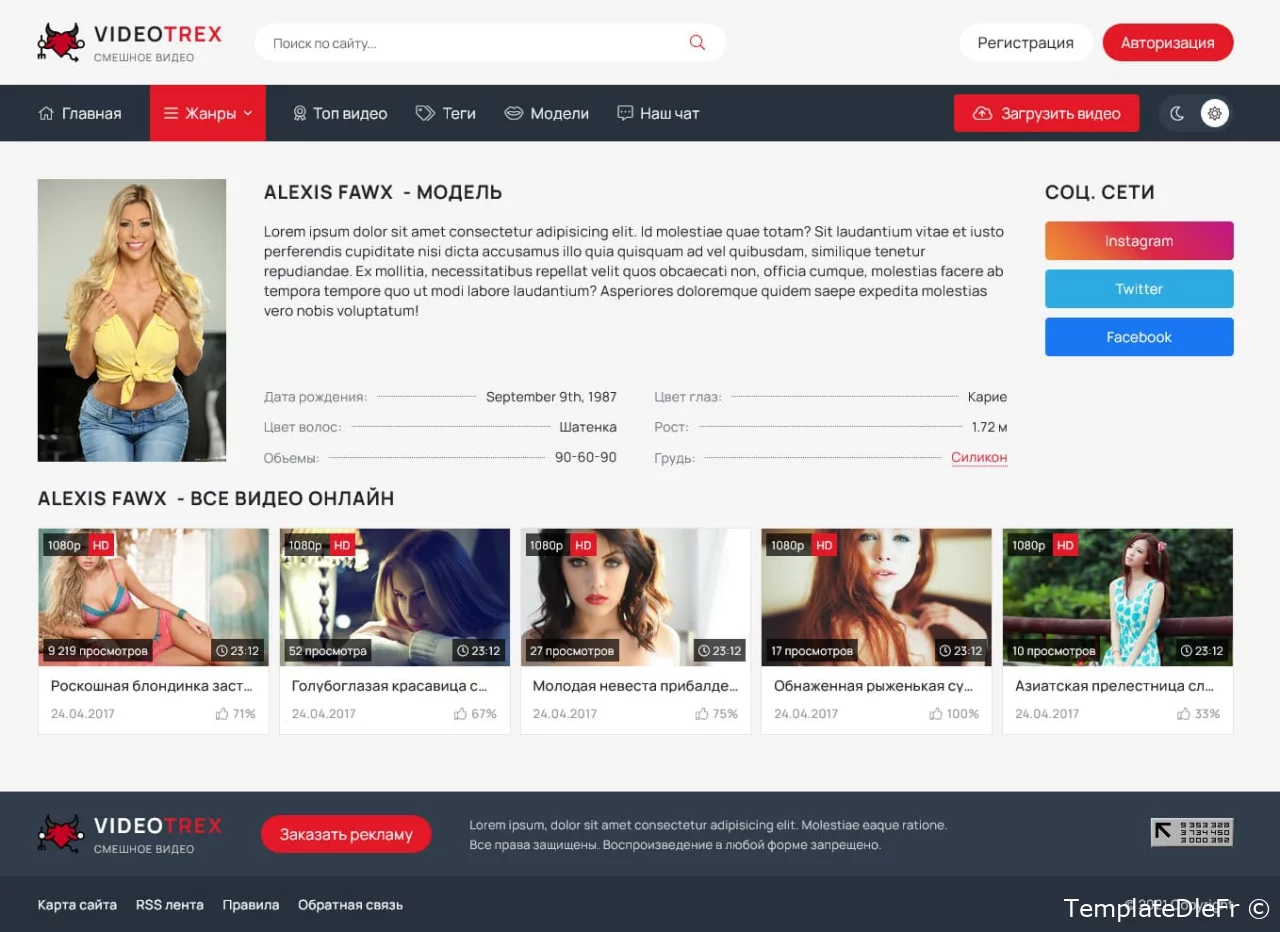Open Главная home page

coord(80,114)
